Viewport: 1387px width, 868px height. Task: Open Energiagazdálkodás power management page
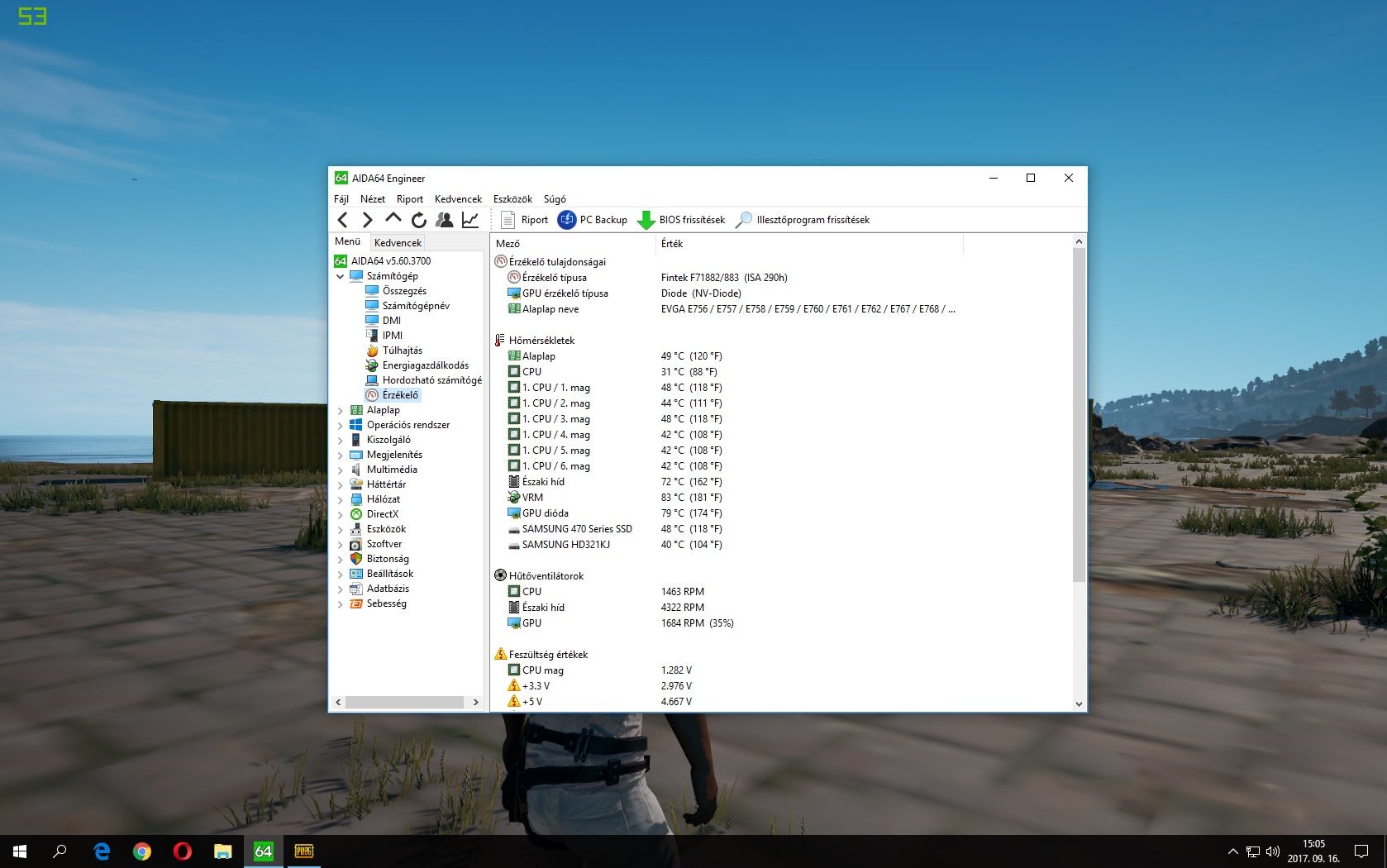[417, 365]
